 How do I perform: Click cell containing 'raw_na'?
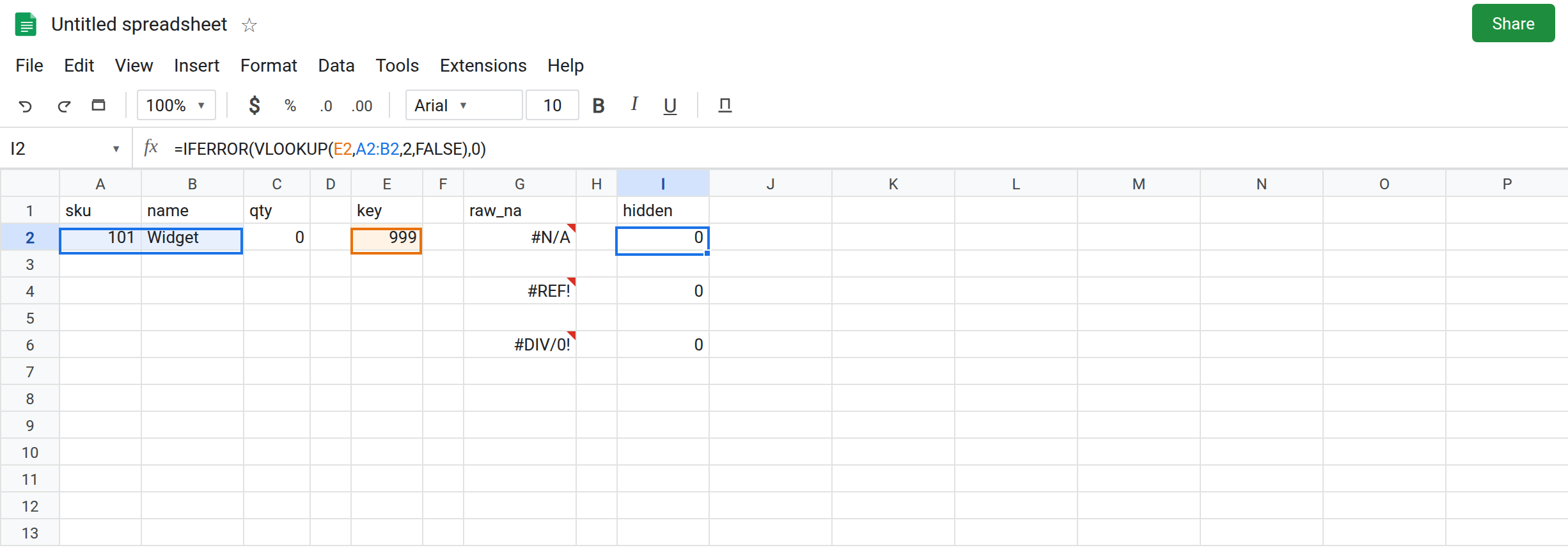(520, 210)
